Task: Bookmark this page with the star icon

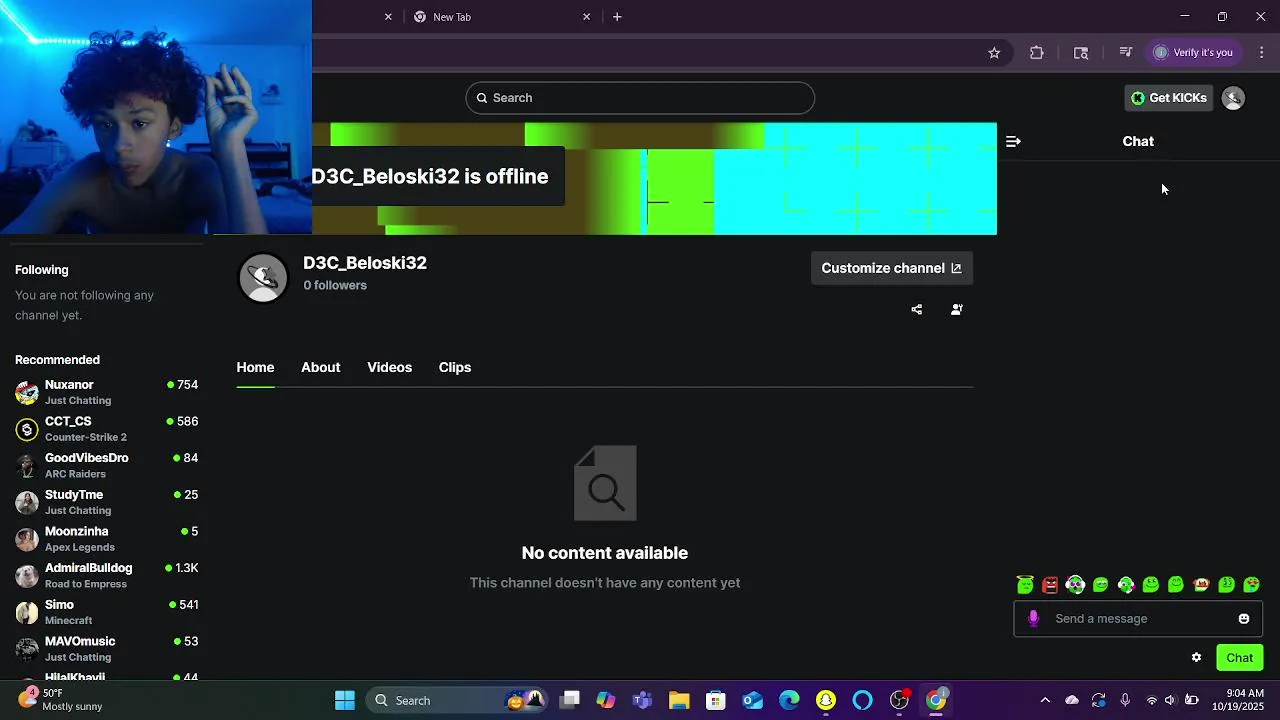Action: [994, 53]
